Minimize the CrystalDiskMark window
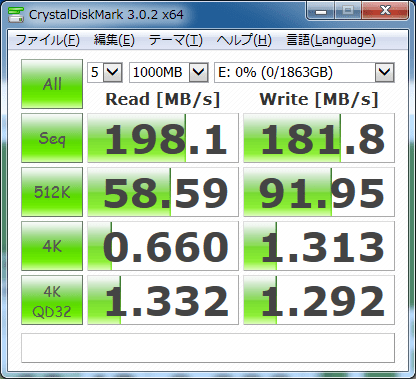This screenshot has width=416, height=379. [321, 12]
